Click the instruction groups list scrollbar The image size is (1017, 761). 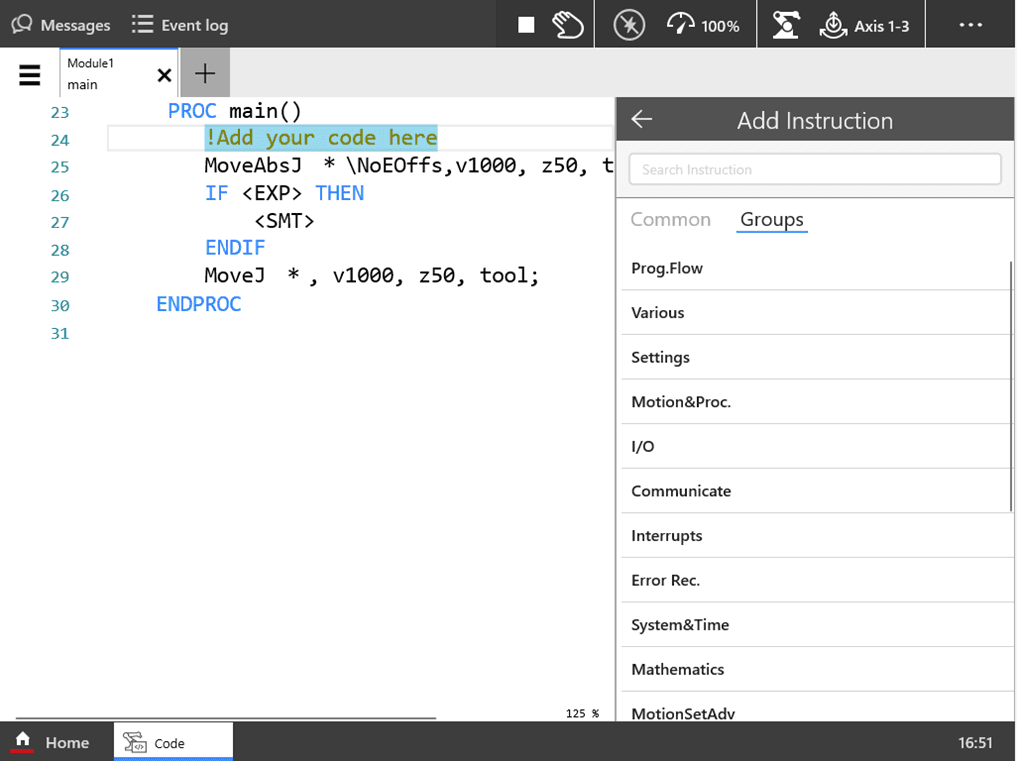point(1011,386)
